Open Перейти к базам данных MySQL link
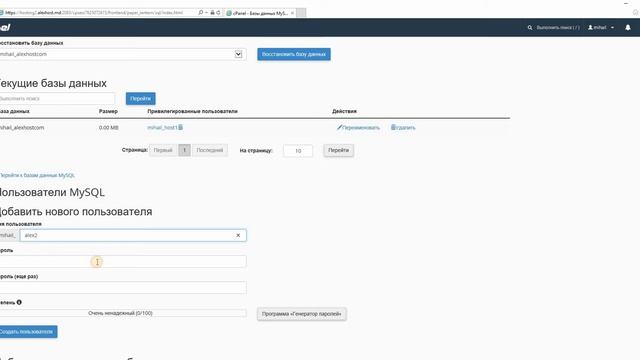Viewport: 640px width, 360px height. 37,175
